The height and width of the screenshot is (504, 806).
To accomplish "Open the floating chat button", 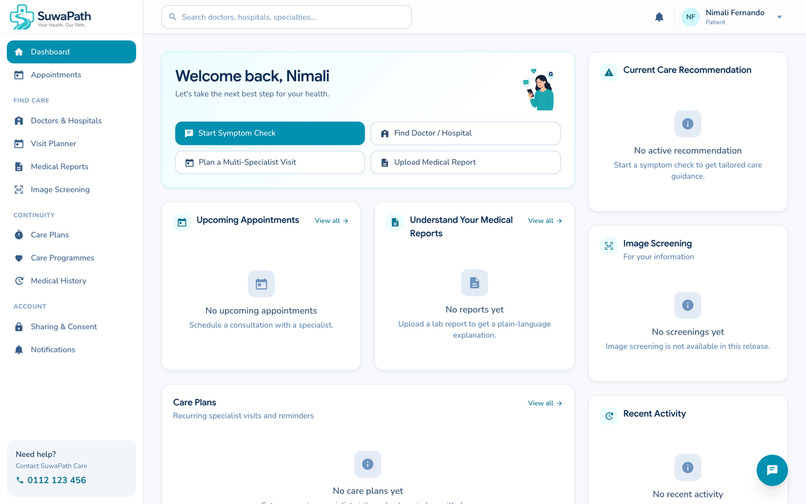I will coord(772,470).
